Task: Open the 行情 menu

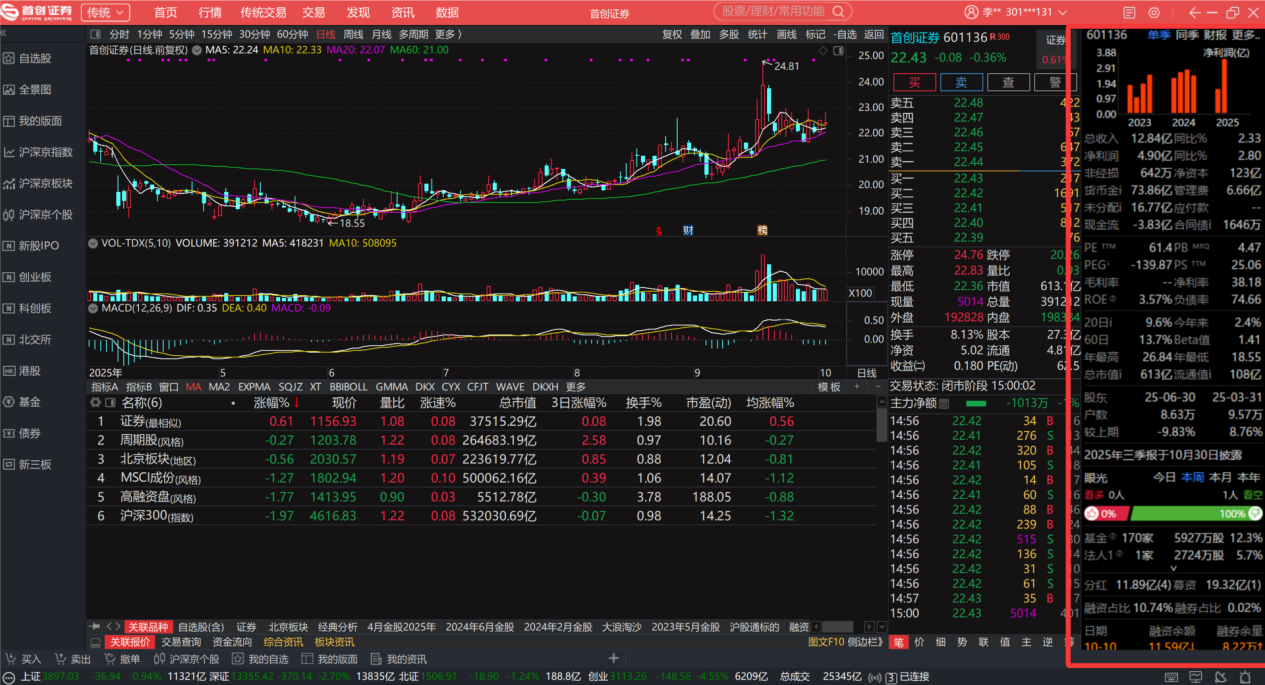Action: click(210, 12)
